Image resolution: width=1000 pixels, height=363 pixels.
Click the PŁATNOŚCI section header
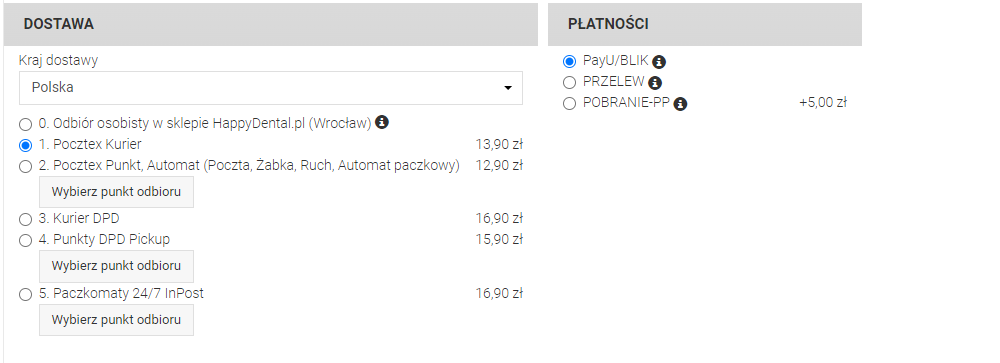click(705, 24)
